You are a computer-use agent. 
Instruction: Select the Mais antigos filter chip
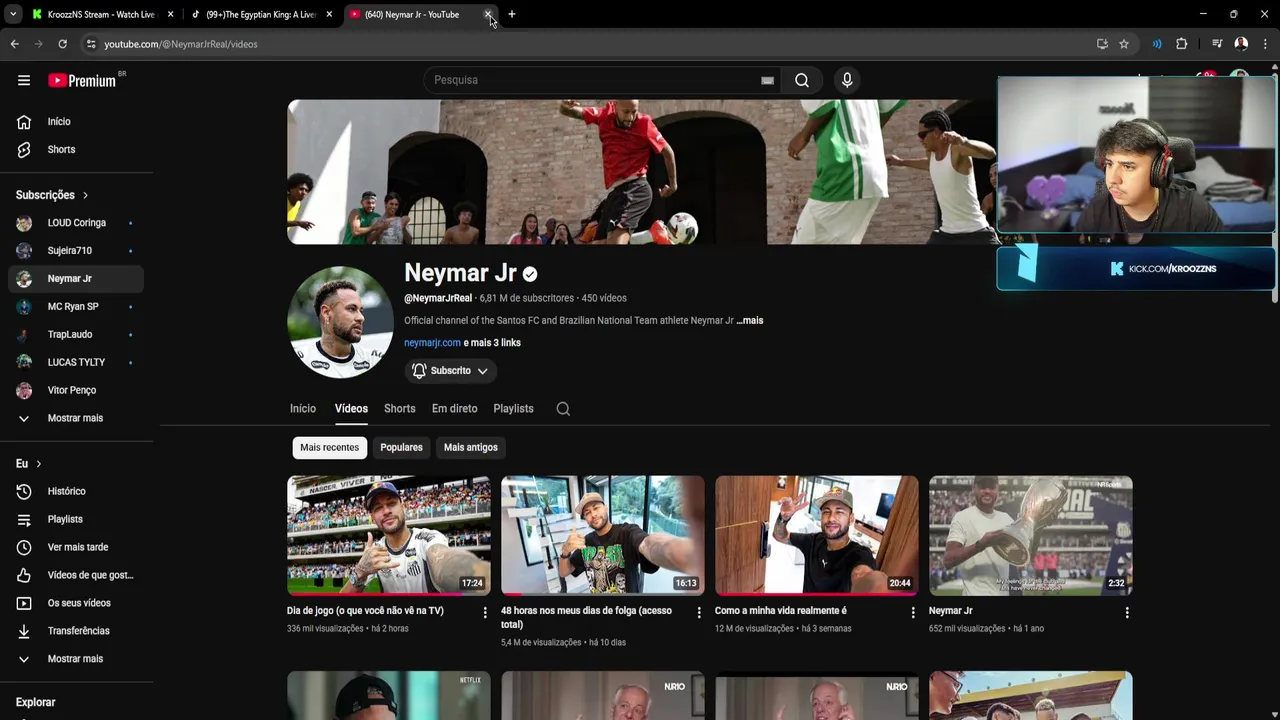pyautogui.click(x=470, y=448)
